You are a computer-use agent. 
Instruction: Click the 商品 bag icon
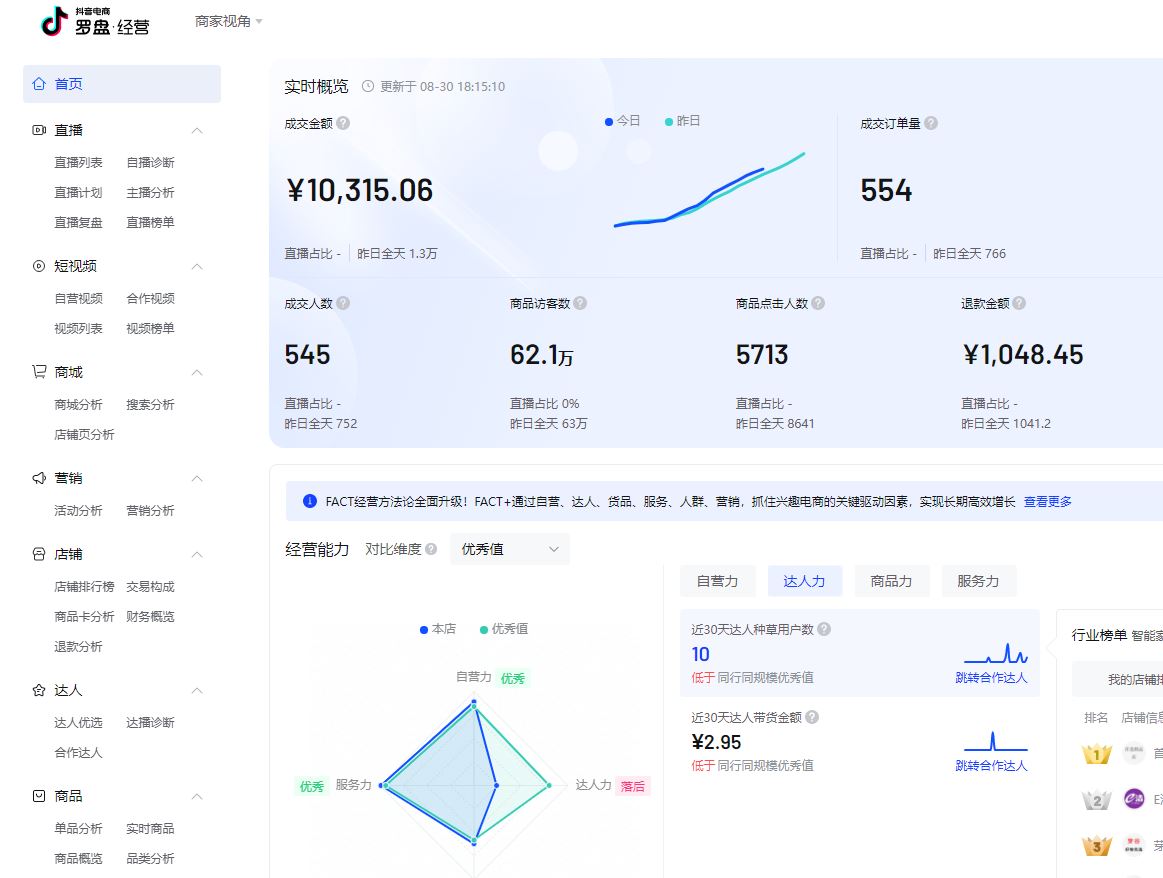coord(39,796)
